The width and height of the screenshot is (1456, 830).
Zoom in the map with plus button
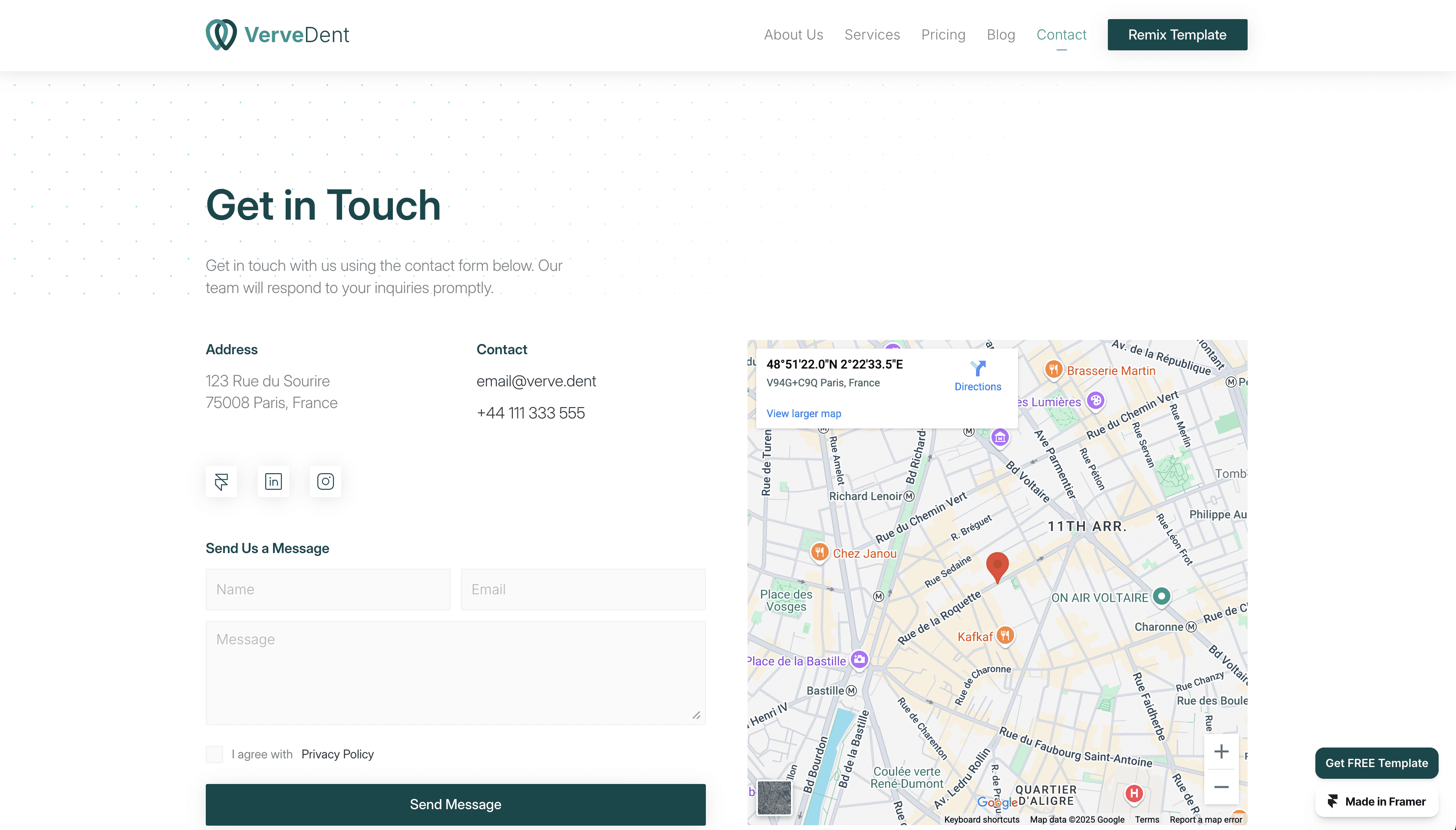[x=1221, y=751]
